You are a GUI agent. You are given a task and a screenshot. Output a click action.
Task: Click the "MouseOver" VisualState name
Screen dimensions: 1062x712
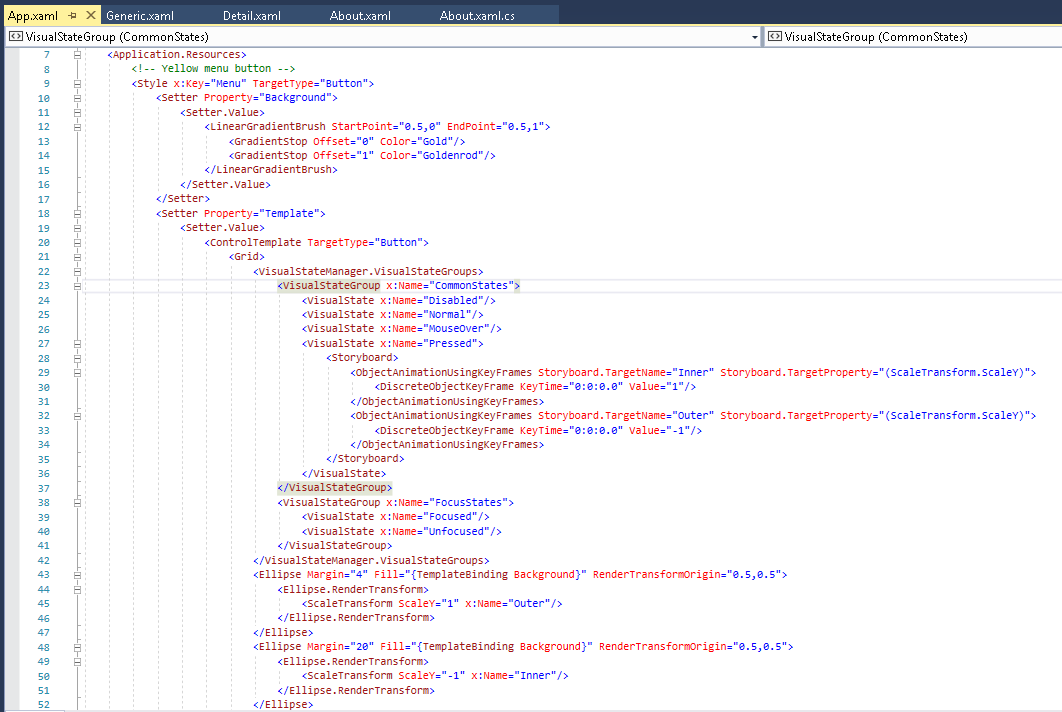(456, 329)
